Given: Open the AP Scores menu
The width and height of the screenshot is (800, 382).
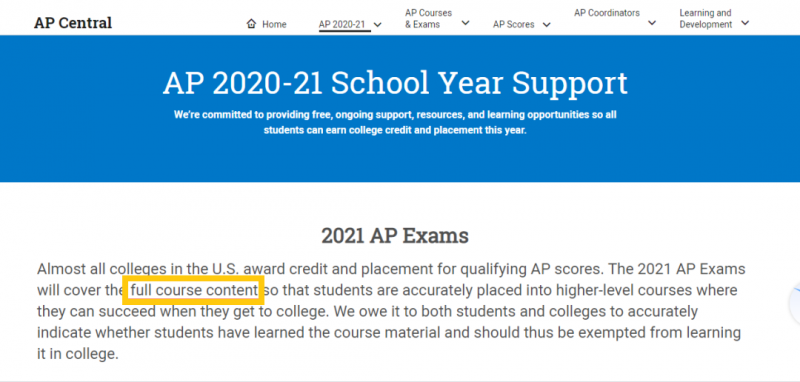Looking at the screenshot, I should 513,24.
